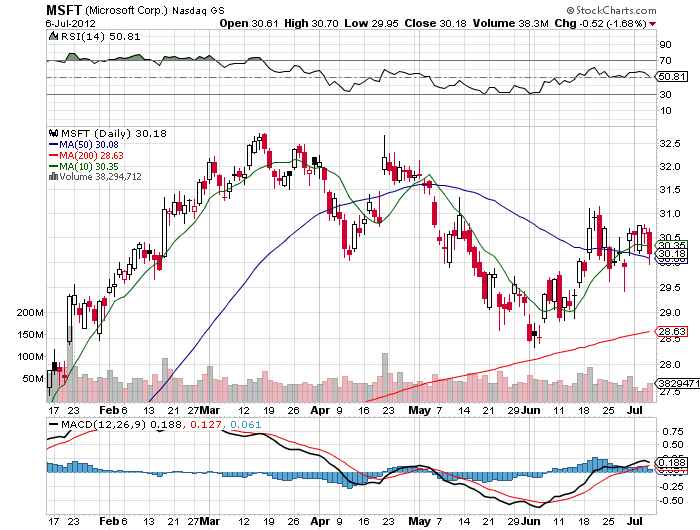
Task: Click Jun on the price chart date axis
Action: (531, 410)
